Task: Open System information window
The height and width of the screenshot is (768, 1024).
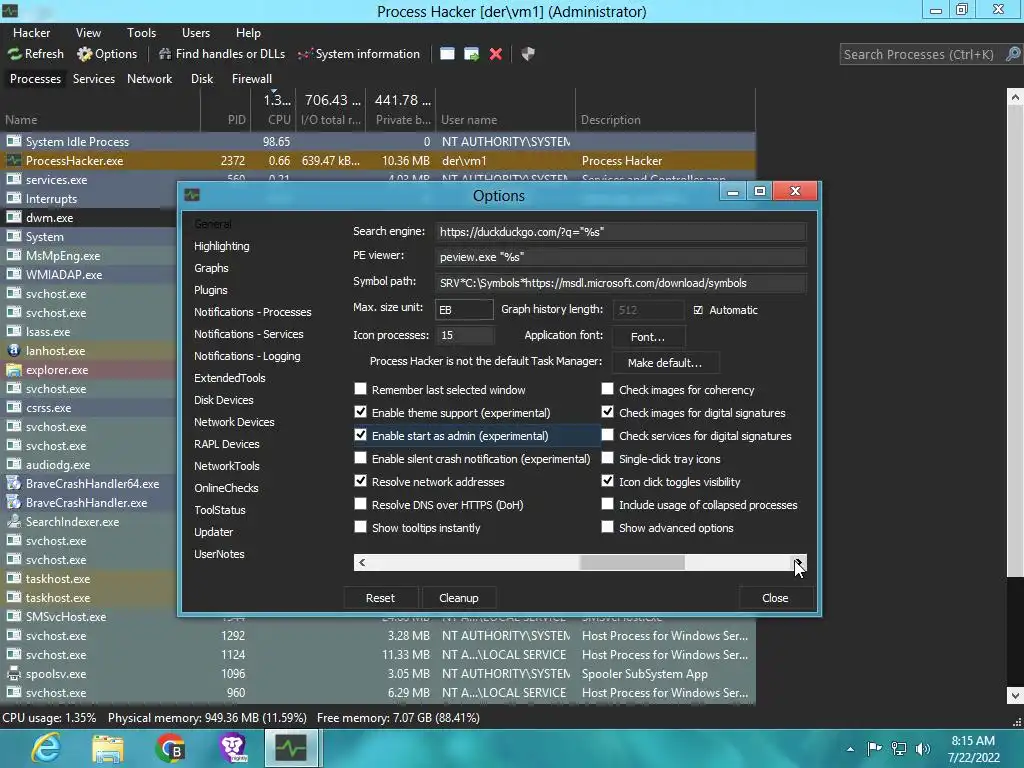Action: point(359,54)
